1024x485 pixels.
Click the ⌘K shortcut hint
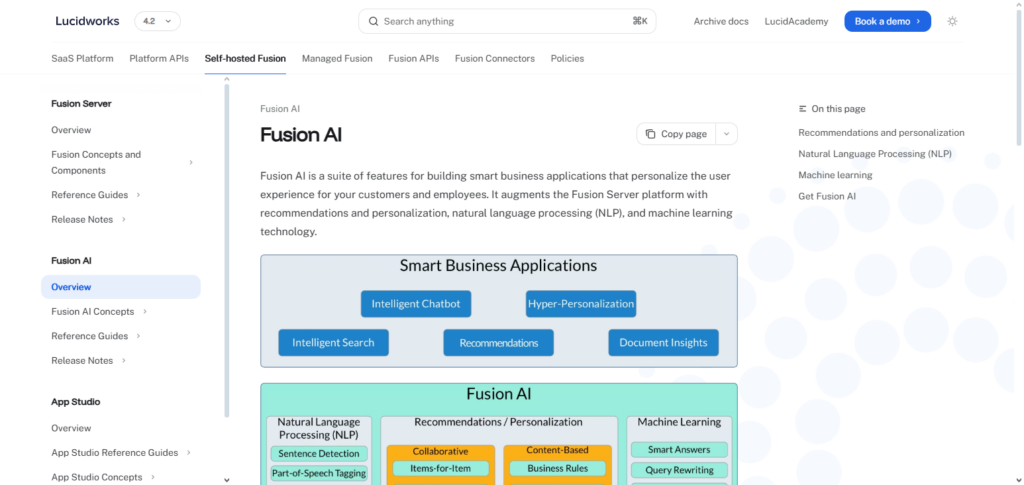[640, 21]
